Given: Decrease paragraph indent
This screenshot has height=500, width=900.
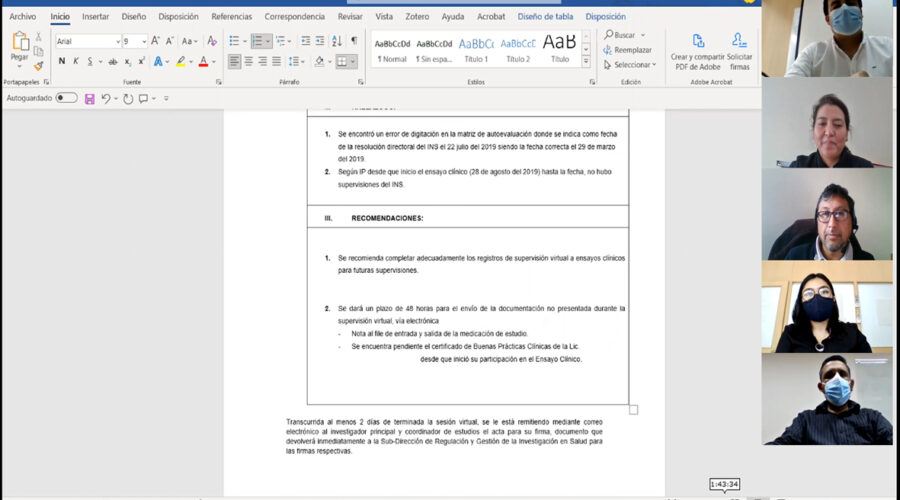Looking at the screenshot, I should [305, 41].
